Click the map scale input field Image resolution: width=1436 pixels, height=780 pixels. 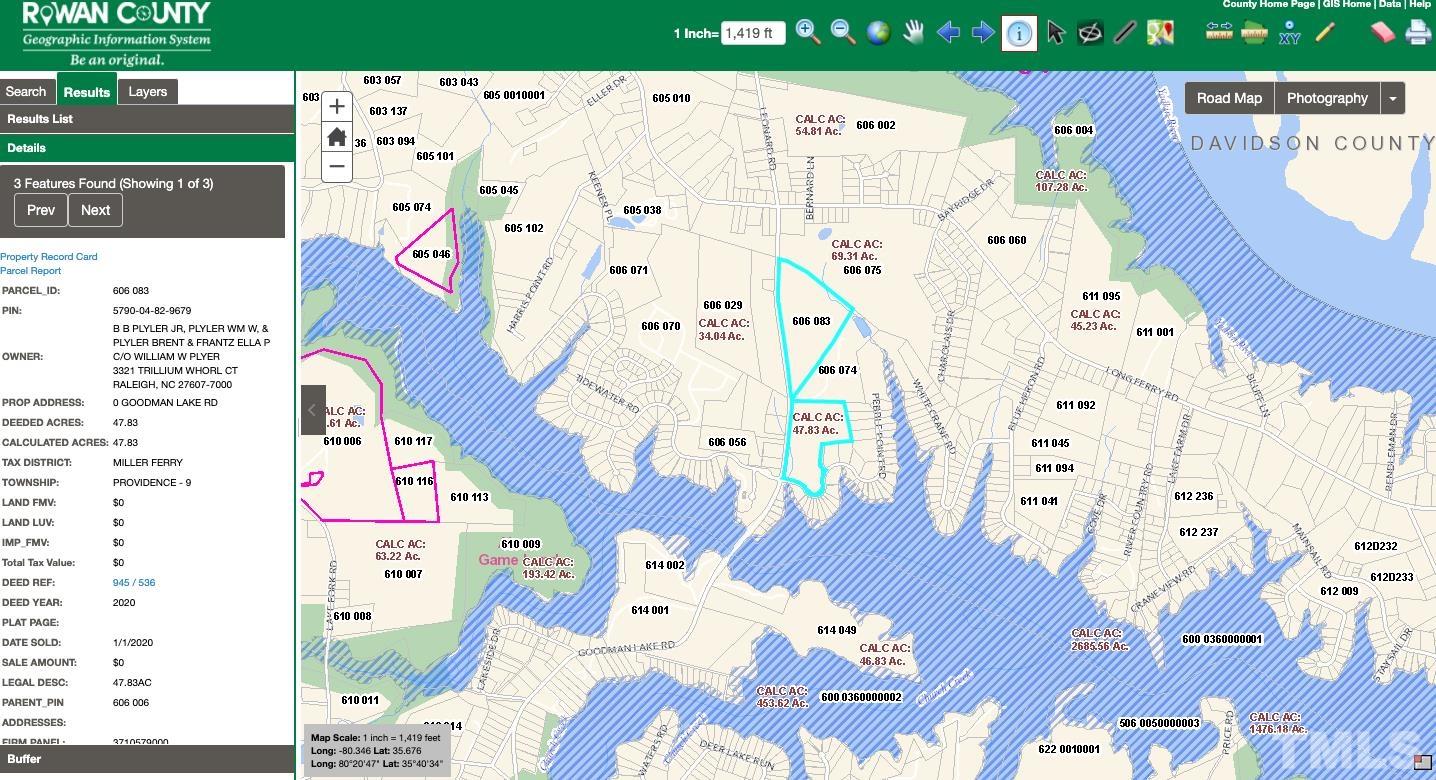pyautogui.click(x=752, y=33)
